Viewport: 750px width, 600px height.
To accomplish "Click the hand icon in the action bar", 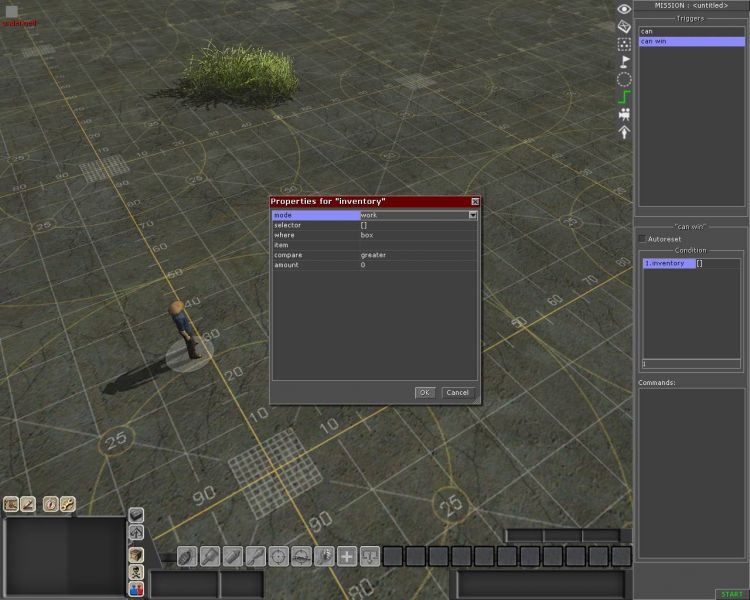I will [x=324, y=556].
